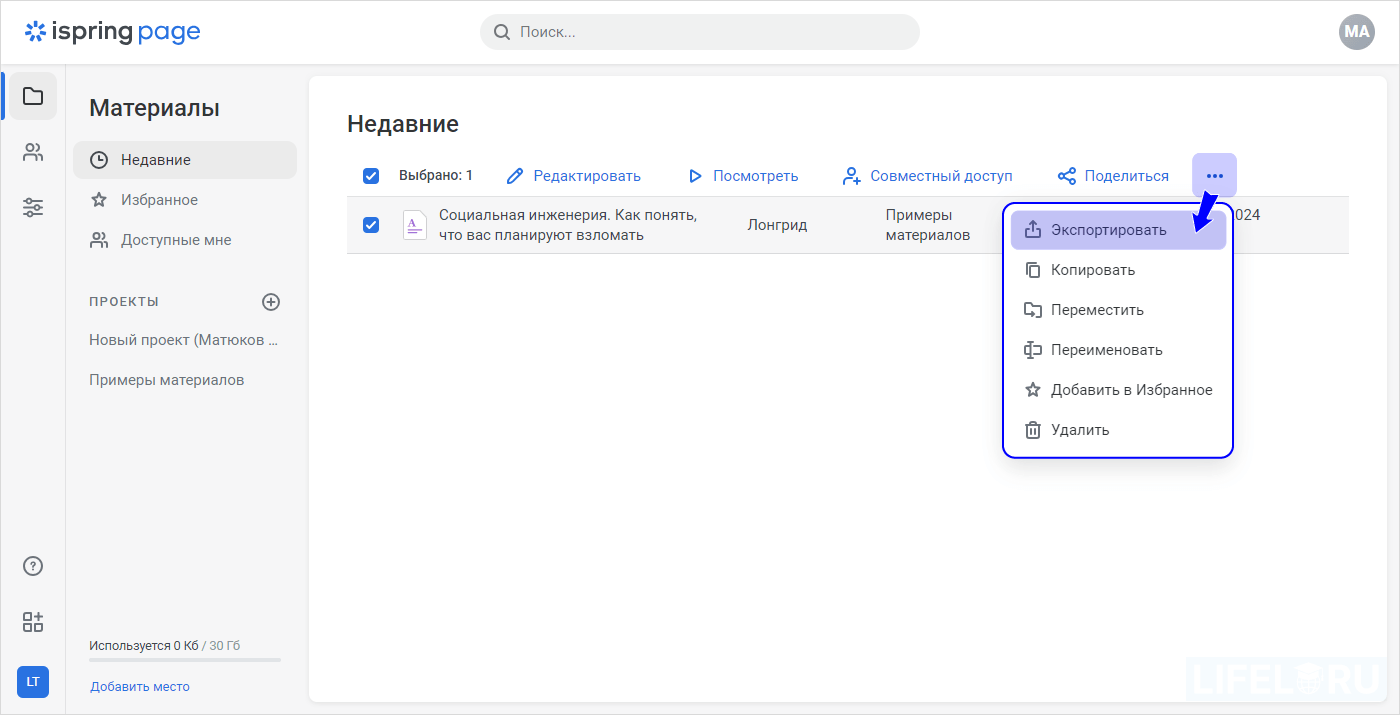1400x715 pixels.
Task: Open the MA account avatar menu
Action: coord(1356,32)
